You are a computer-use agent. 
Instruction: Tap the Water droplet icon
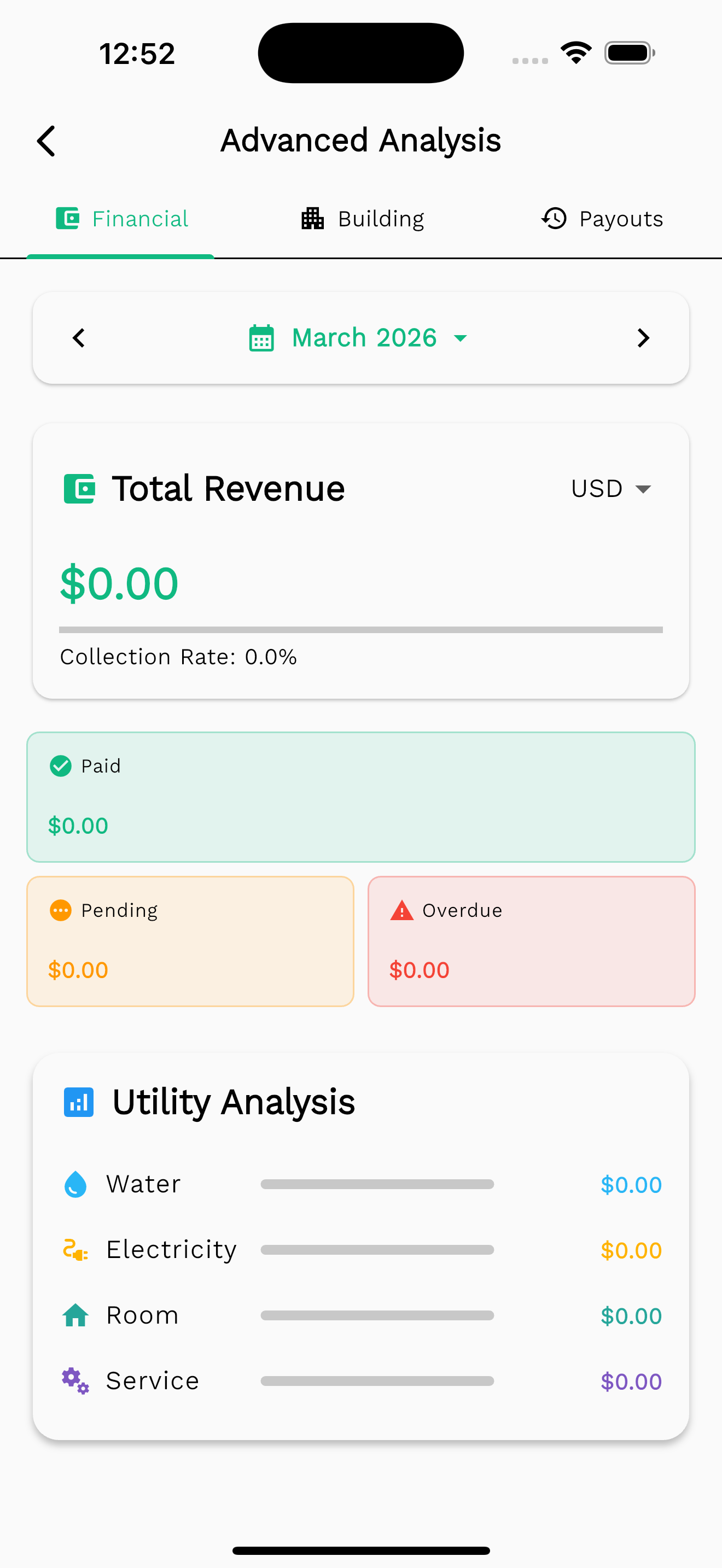(75, 1185)
